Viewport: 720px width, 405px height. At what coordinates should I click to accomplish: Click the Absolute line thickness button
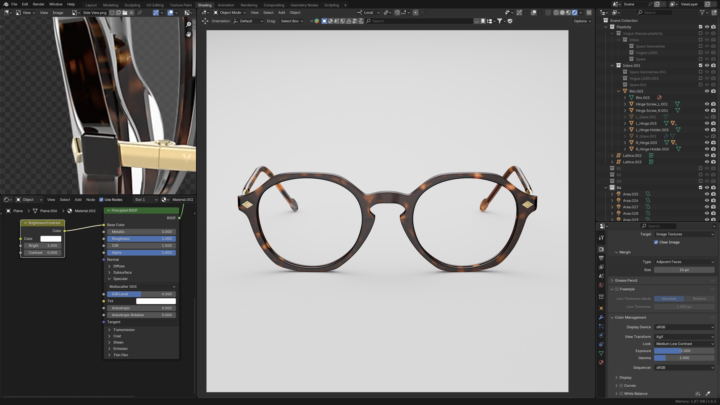tap(669, 298)
